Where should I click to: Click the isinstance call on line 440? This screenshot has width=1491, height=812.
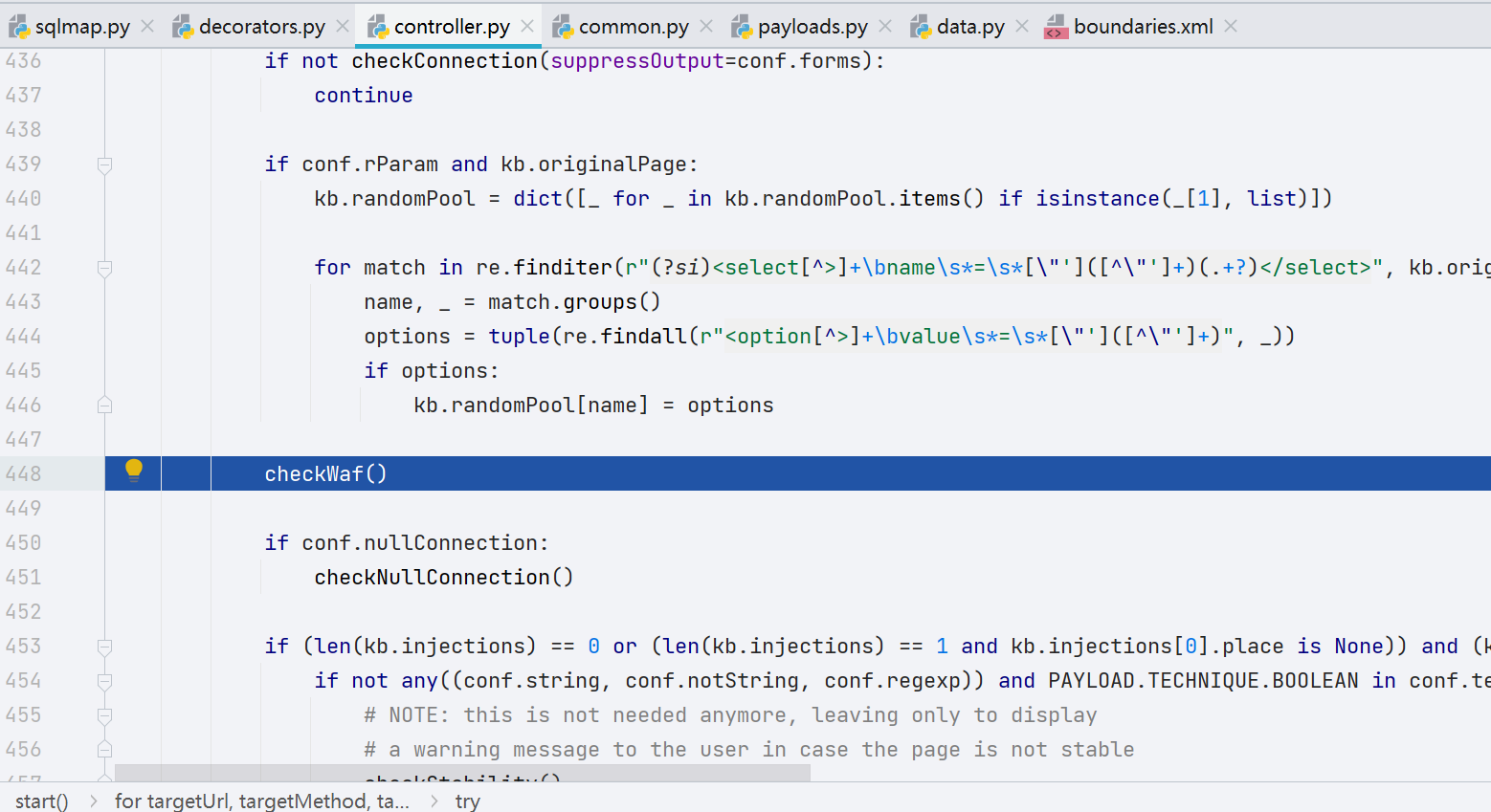tap(1098, 198)
